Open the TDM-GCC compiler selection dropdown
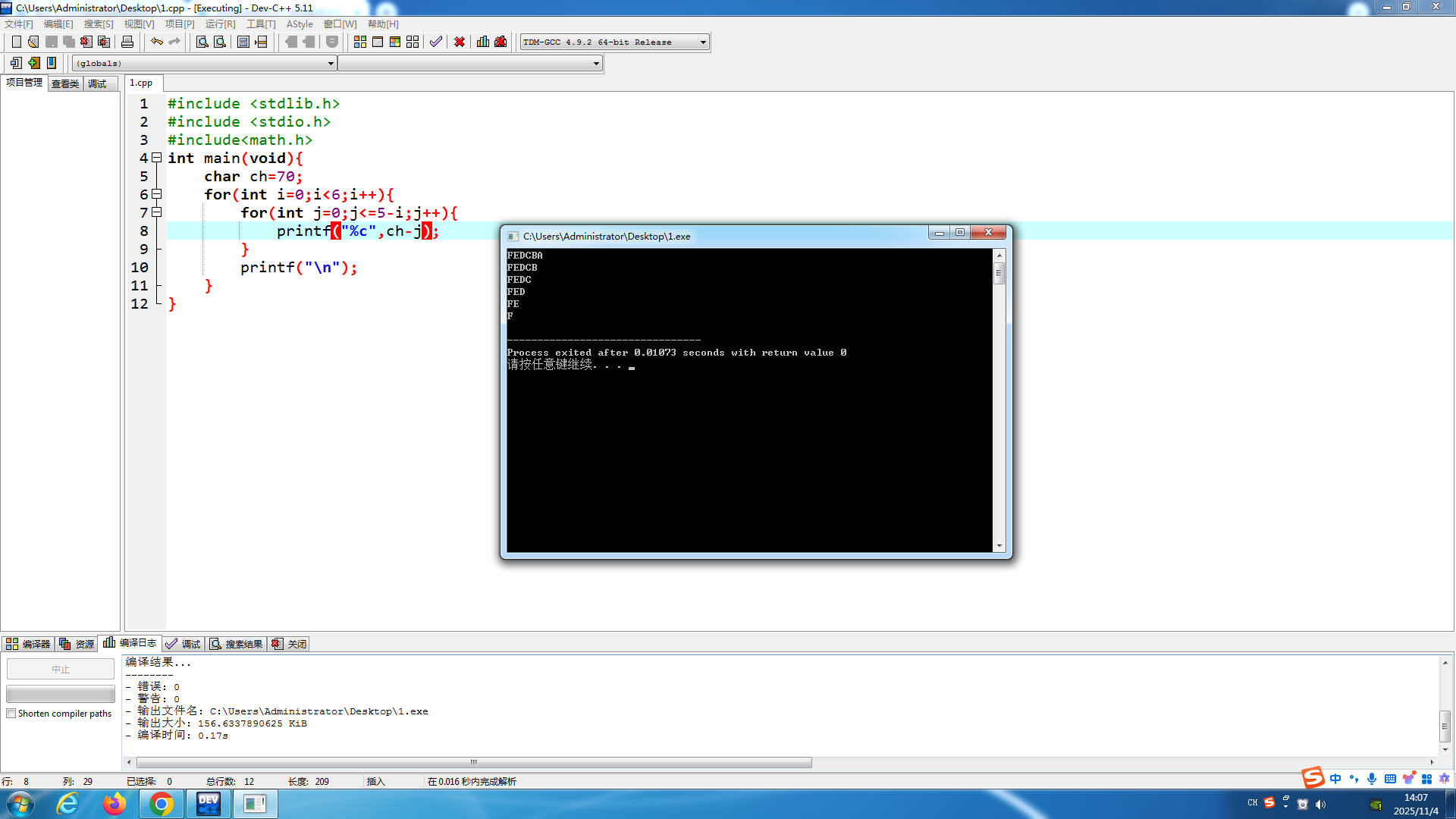This screenshot has height=819, width=1456. pyautogui.click(x=703, y=42)
